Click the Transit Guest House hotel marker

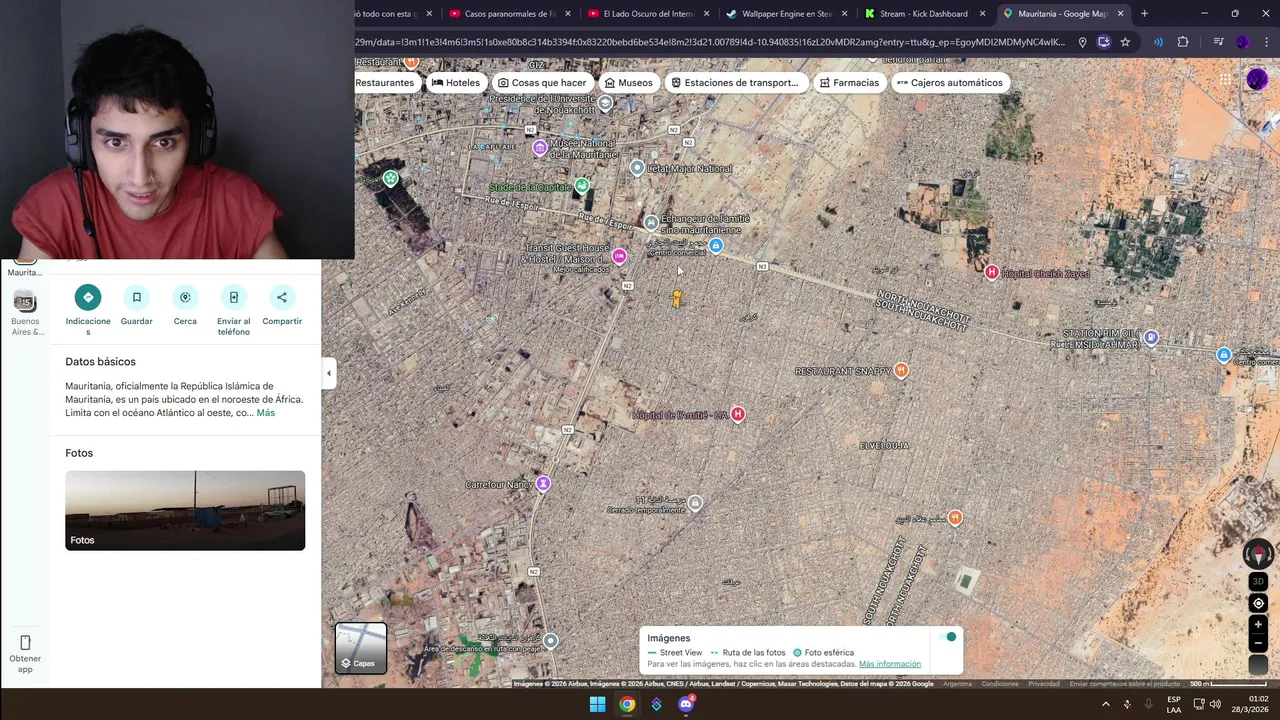[619, 257]
